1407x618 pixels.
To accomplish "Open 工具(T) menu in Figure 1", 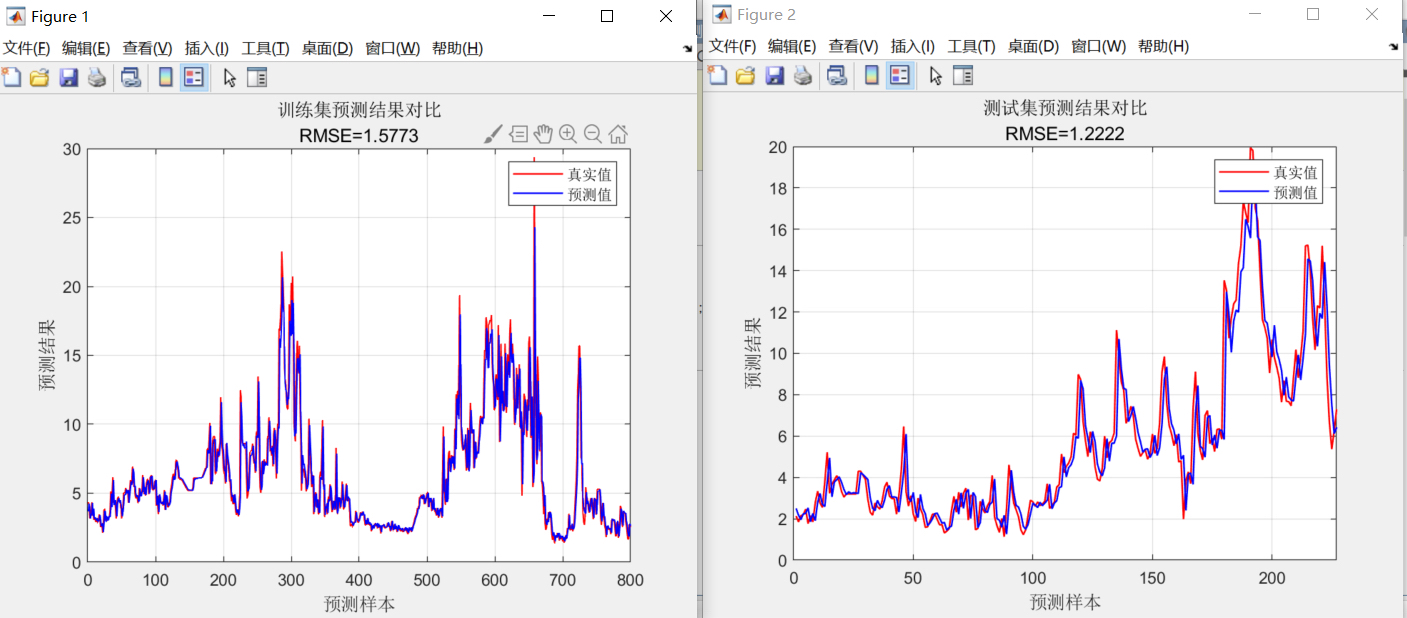I will [265, 48].
